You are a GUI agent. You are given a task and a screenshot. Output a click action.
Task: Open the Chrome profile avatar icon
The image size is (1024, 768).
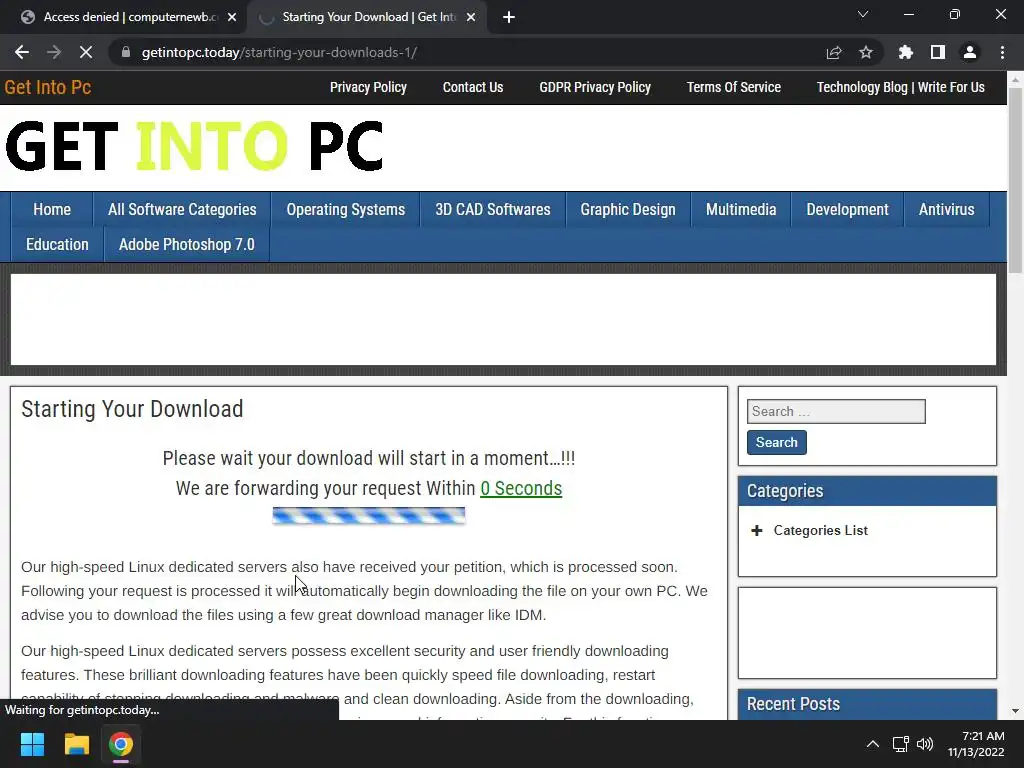click(970, 52)
